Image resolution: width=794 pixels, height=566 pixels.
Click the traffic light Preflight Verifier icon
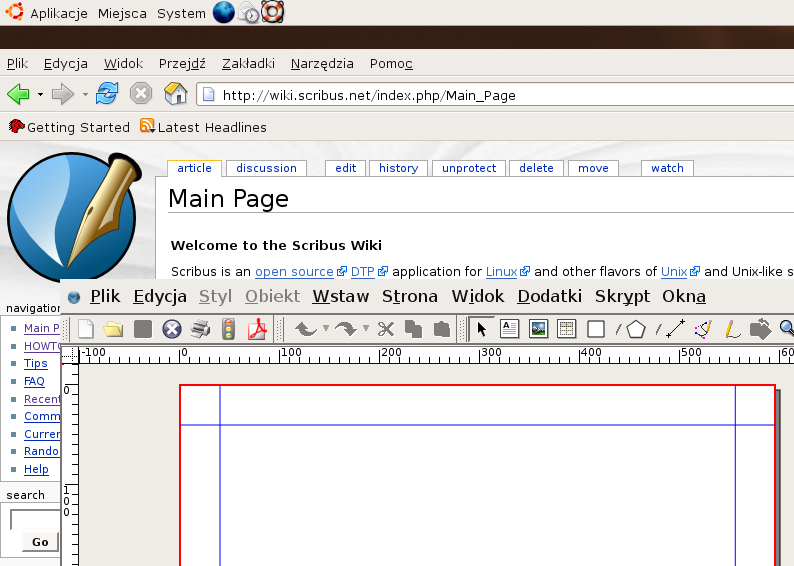229,329
